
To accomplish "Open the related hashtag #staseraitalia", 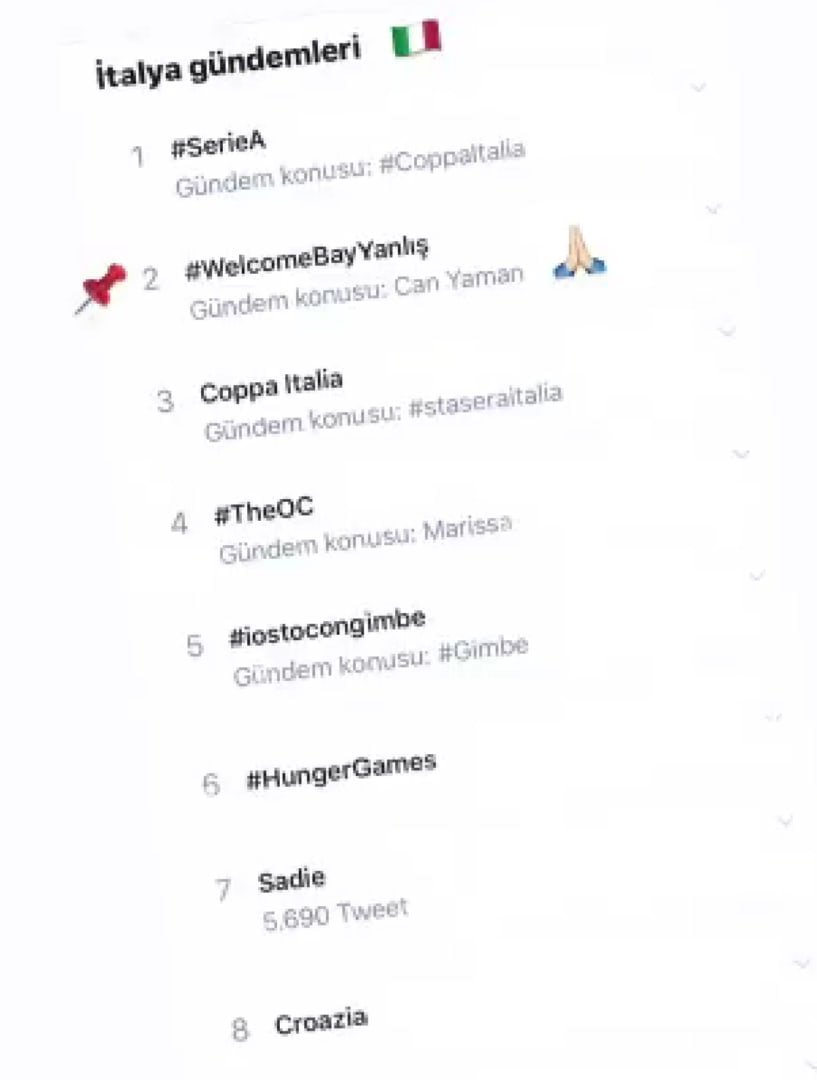I will coord(485,403).
